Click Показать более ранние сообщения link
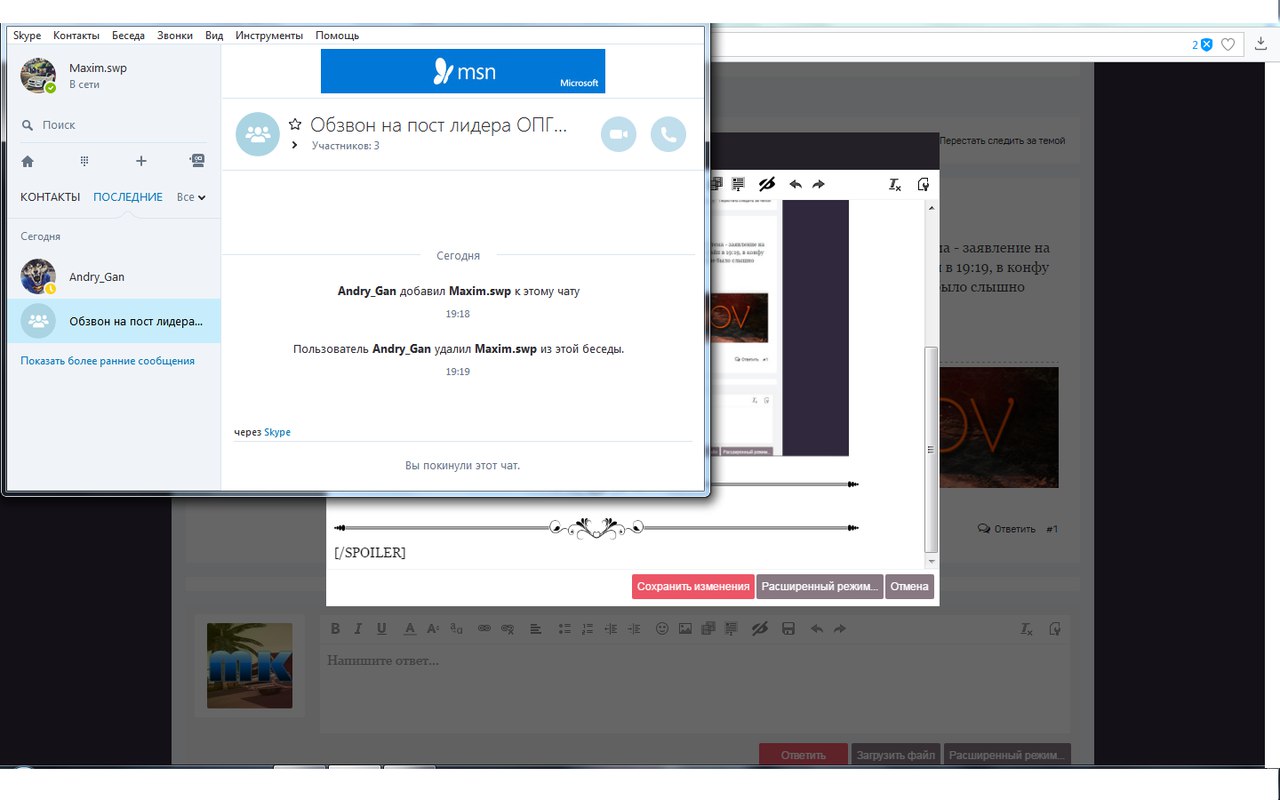Screen dimensions: 1280x800 [x=108, y=361]
